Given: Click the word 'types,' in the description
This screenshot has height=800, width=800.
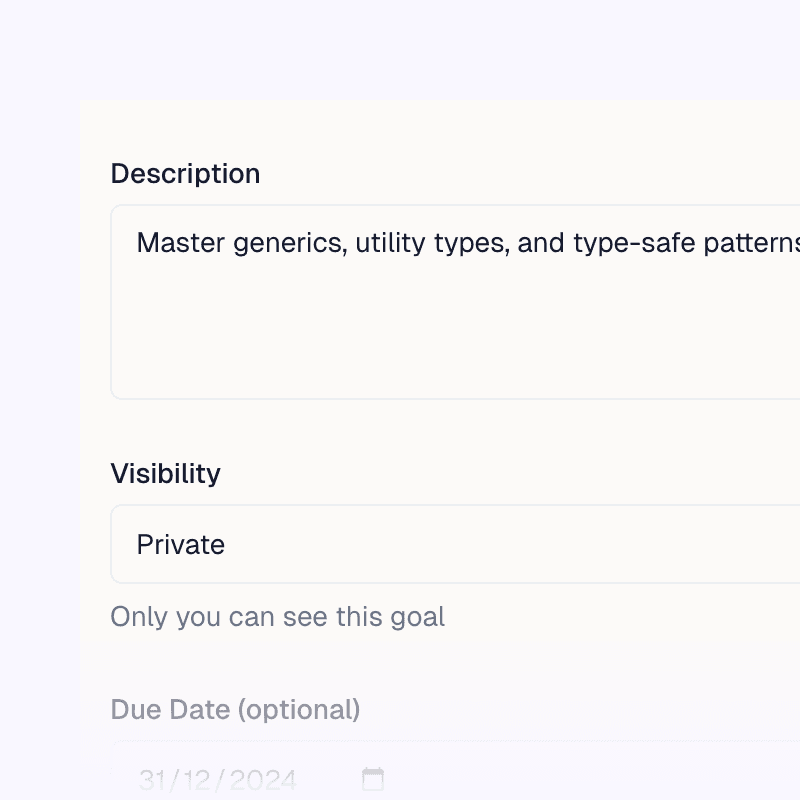Looking at the screenshot, I should (471, 243).
